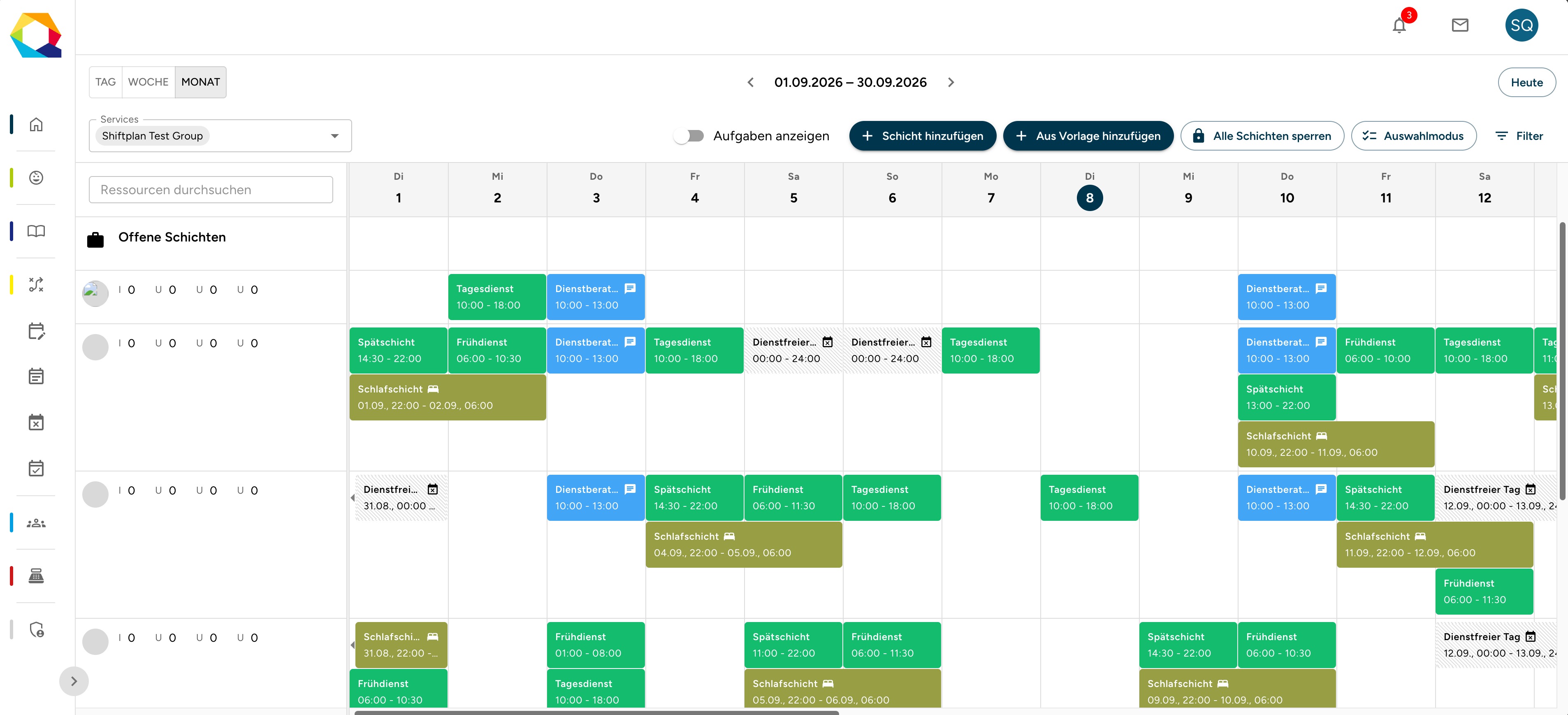
Task: Switch to the TAG view tab
Action: tap(105, 82)
